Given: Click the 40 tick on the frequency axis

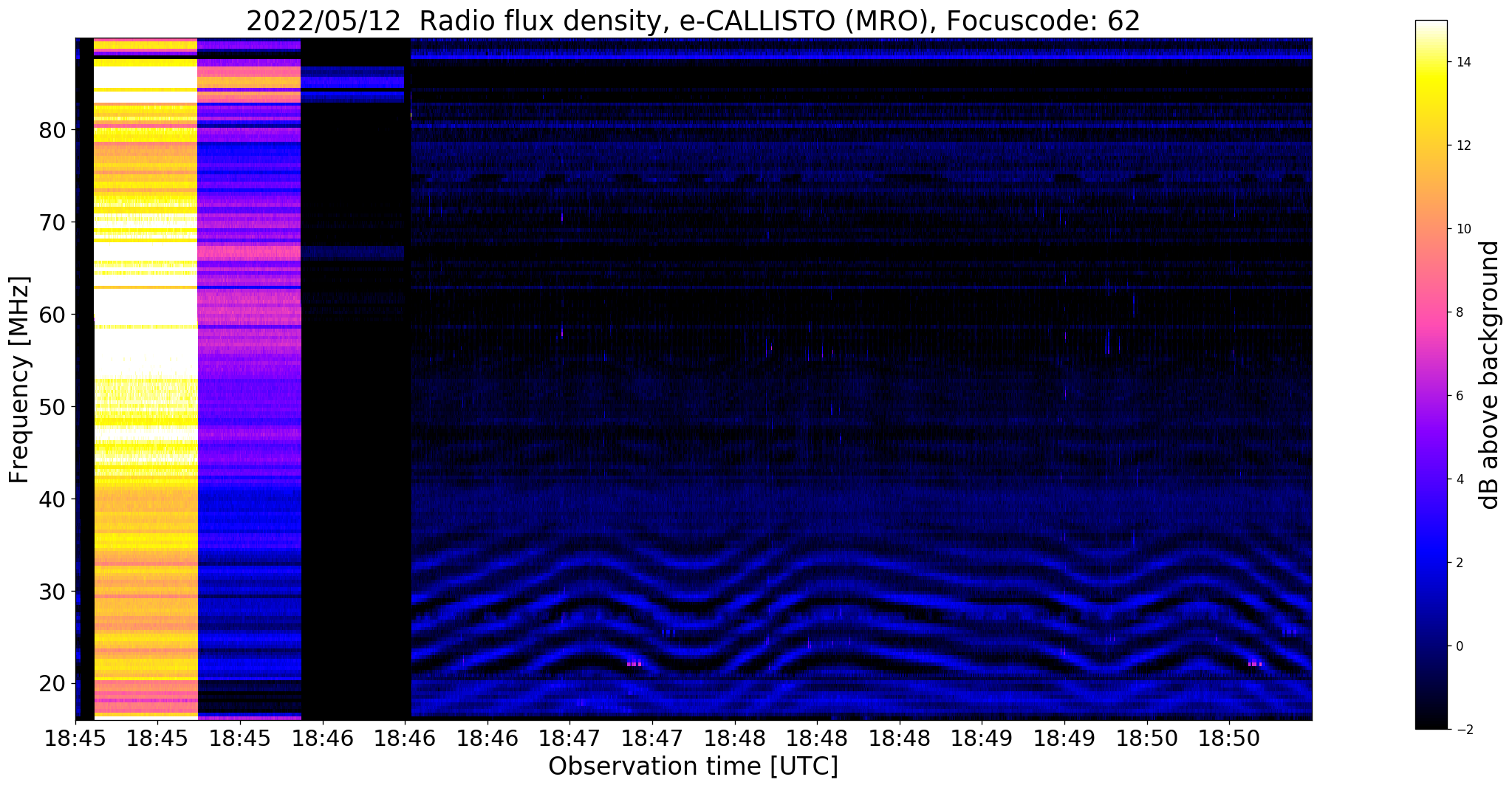Looking at the screenshot, I should [52, 499].
